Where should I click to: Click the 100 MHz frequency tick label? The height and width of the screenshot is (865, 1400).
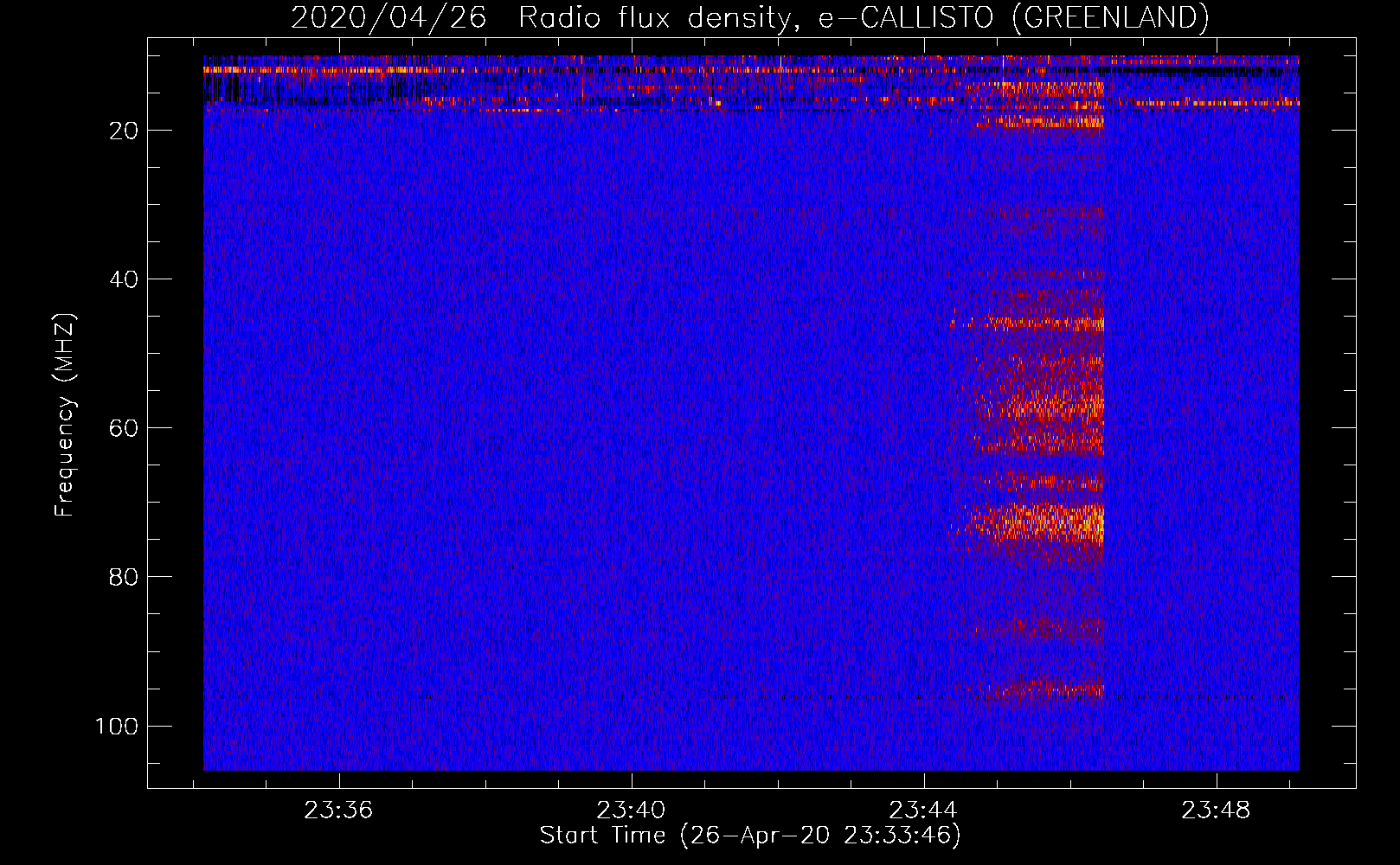[117, 726]
